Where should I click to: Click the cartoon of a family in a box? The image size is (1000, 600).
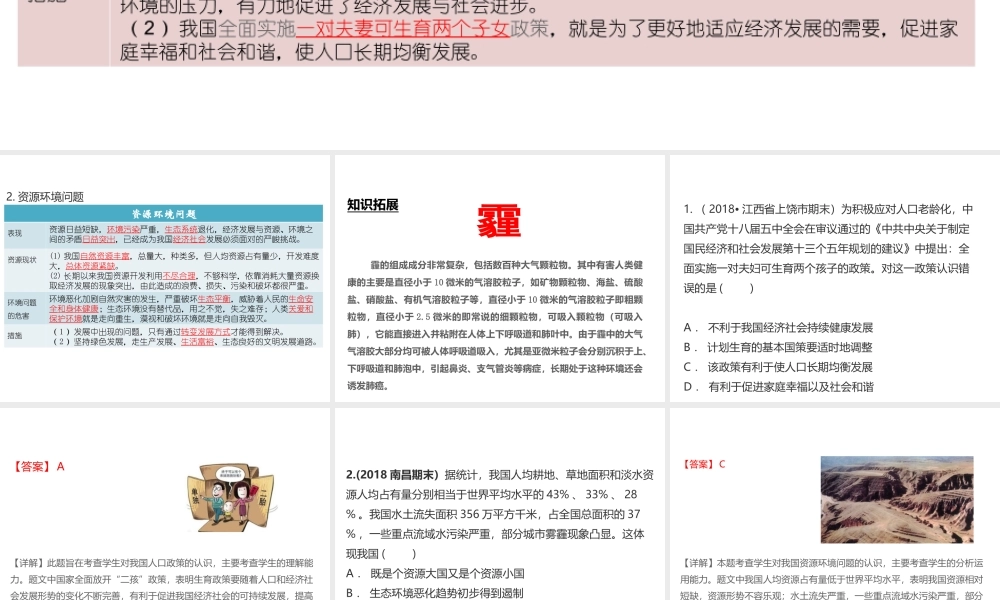[232, 498]
